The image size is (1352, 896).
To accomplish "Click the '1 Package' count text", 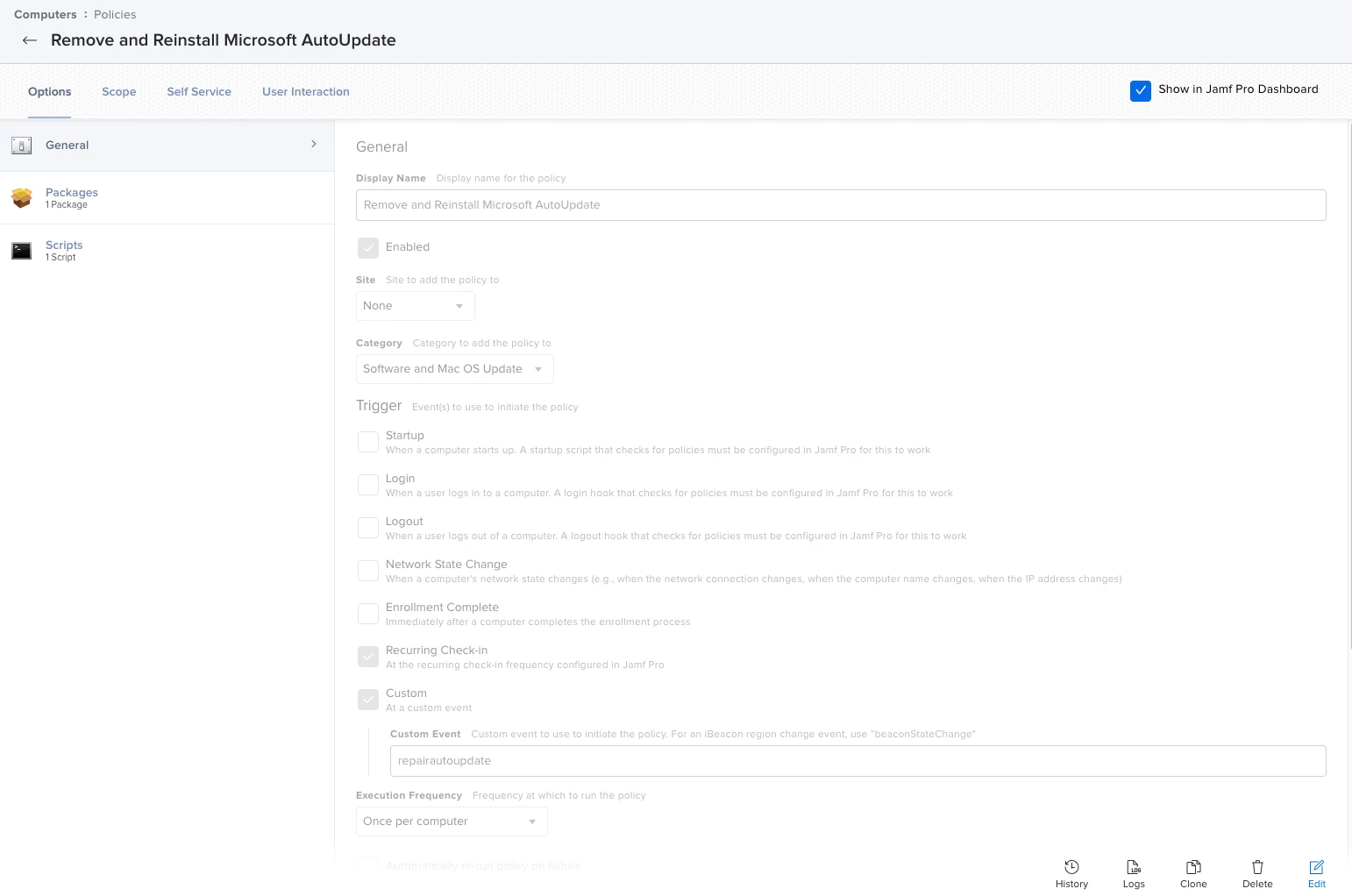I will click(67, 205).
